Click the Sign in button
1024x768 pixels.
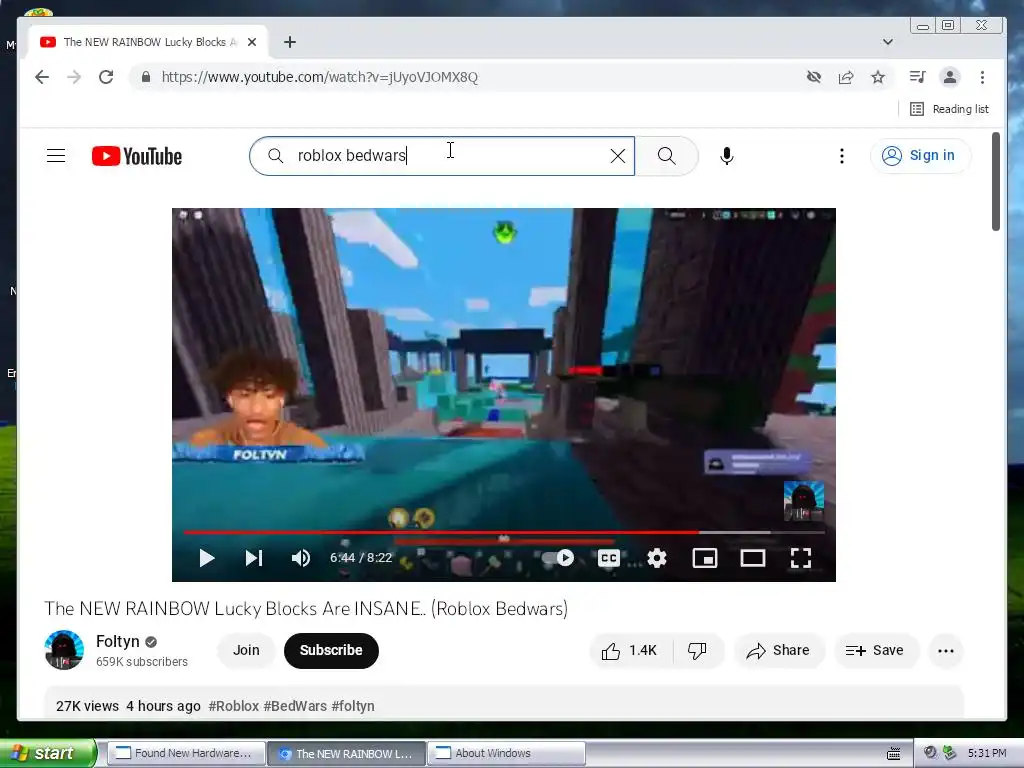(920, 155)
